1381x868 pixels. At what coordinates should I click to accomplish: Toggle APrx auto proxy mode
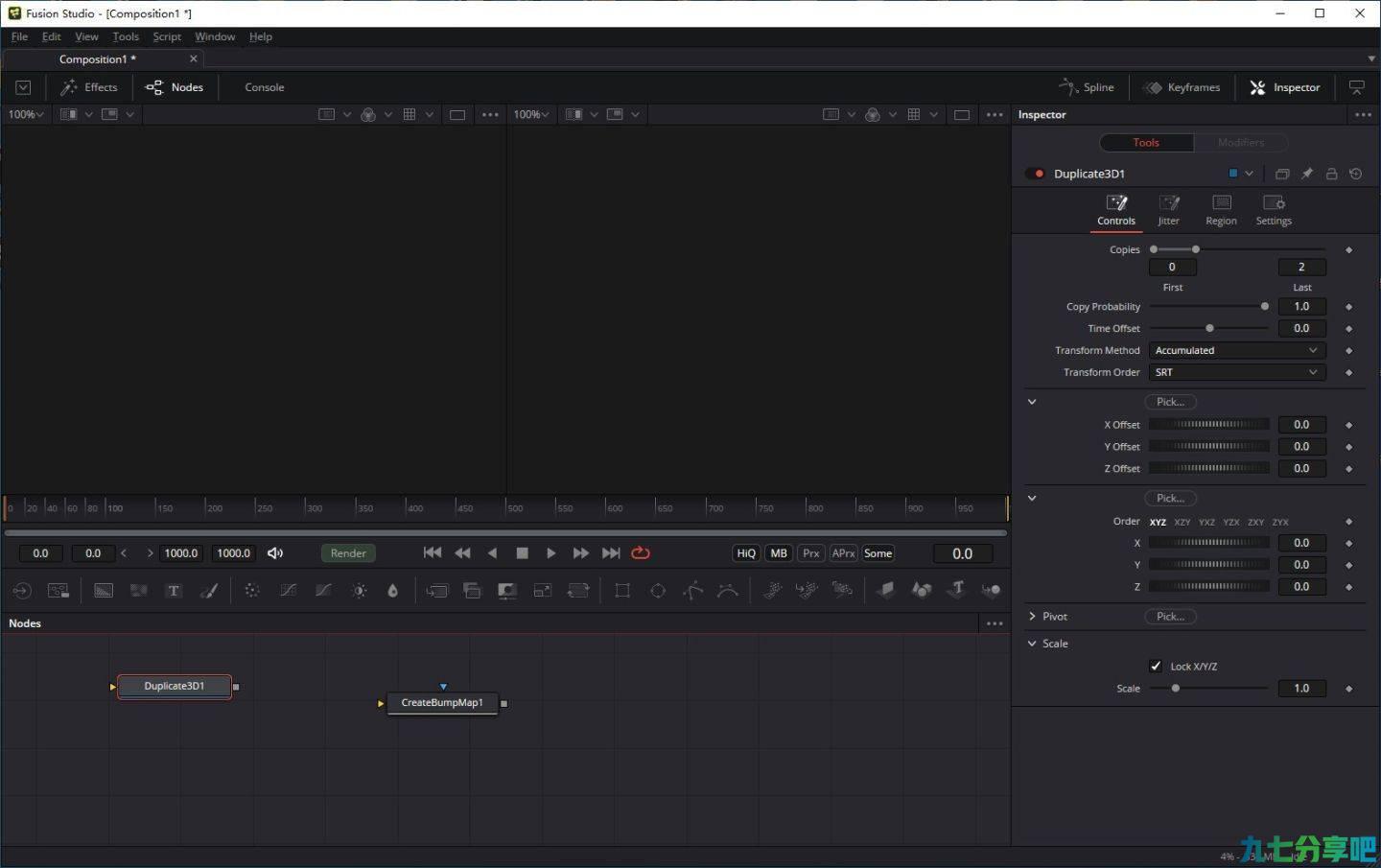(x=844, y=553)
